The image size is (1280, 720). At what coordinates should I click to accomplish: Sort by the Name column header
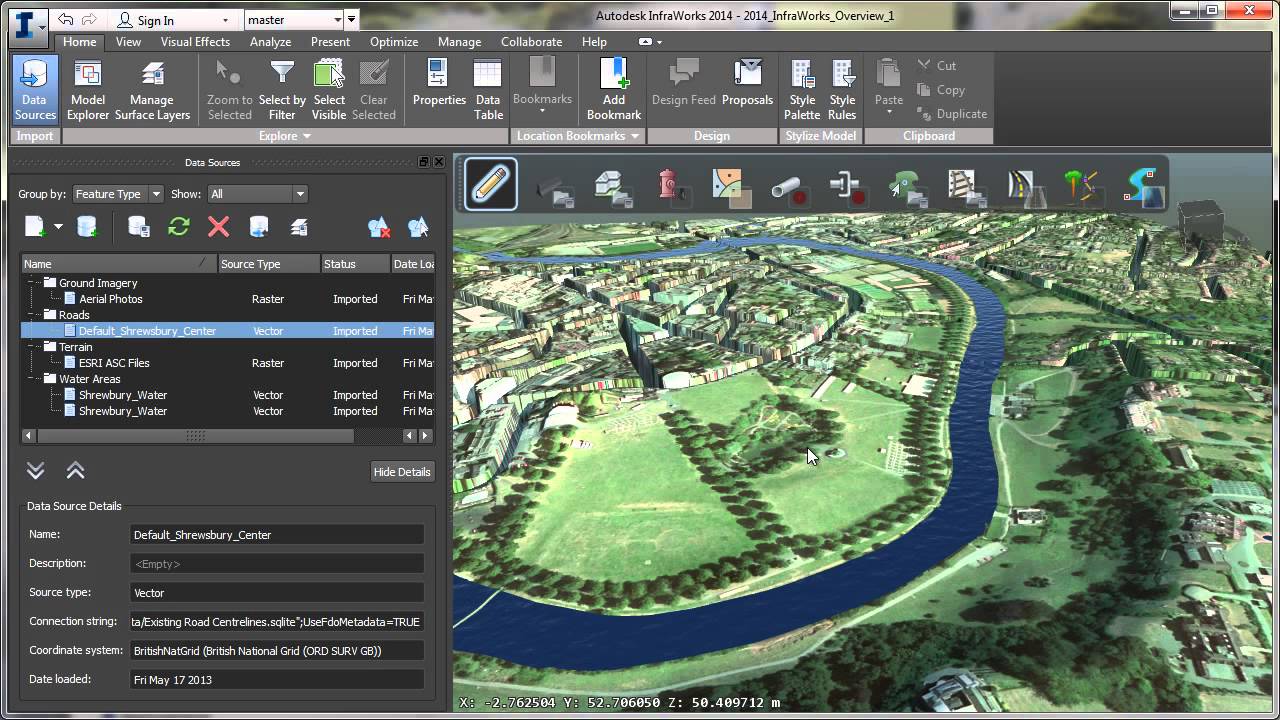coord(119,264)
